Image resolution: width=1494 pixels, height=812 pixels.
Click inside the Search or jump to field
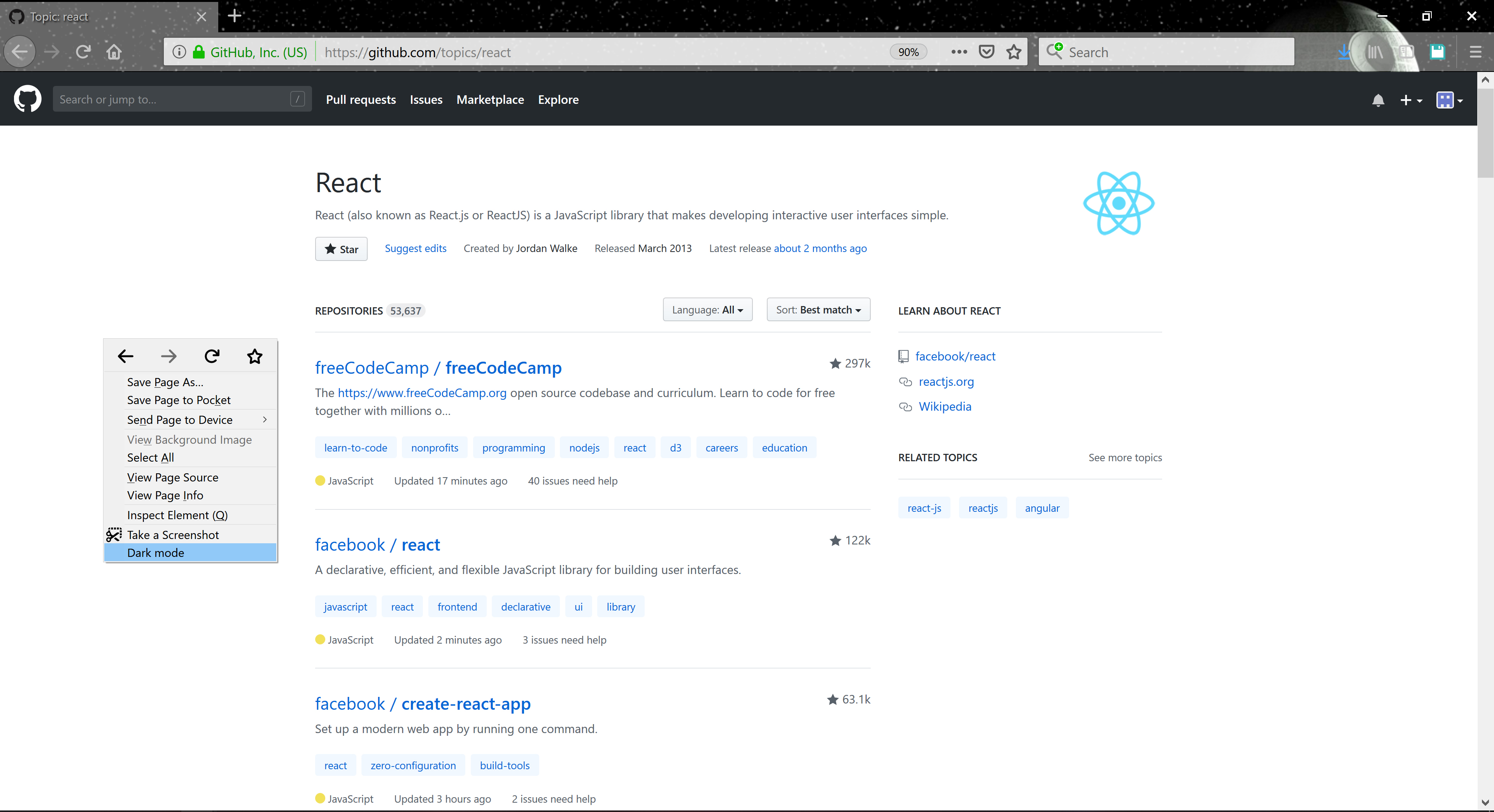click(x=174, y=98)
